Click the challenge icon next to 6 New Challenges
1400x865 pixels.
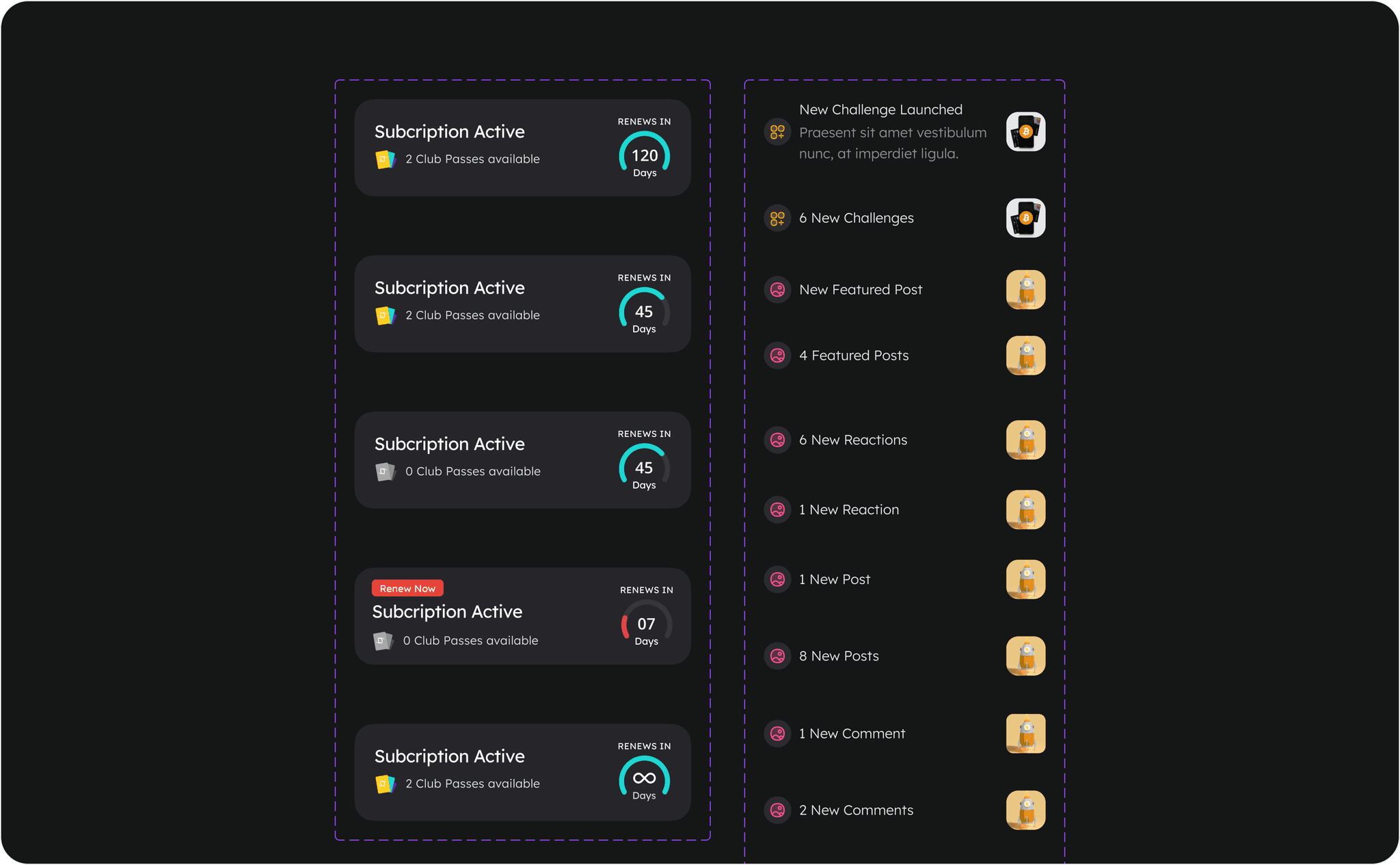point(777,218)
